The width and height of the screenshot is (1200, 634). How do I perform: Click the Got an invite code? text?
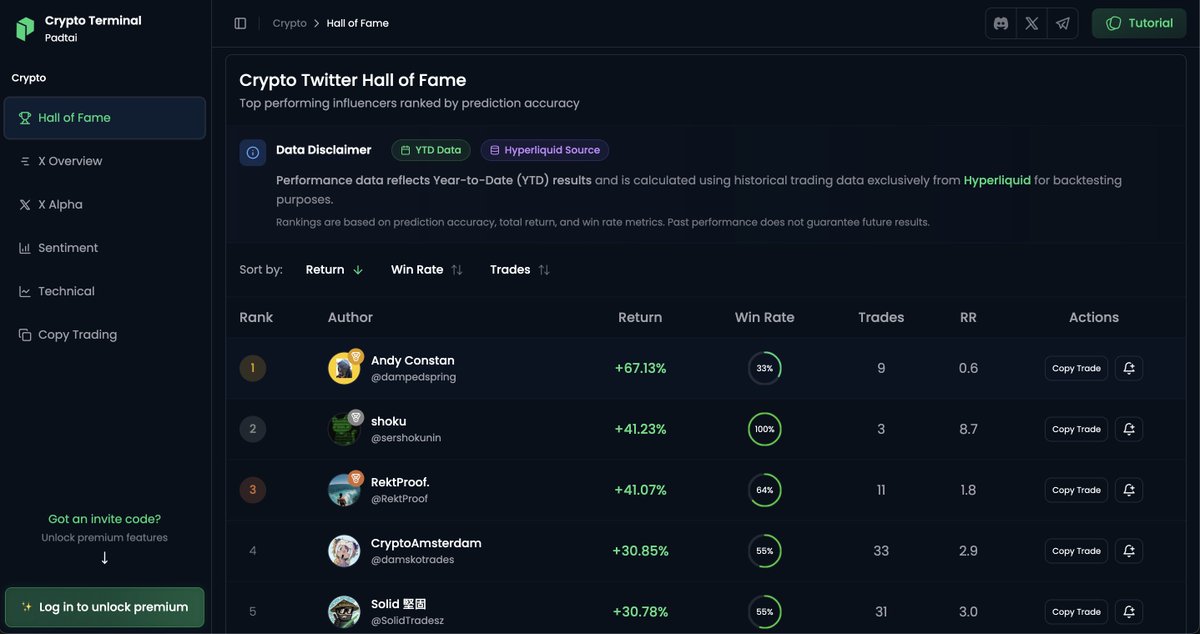coord(104,519)
